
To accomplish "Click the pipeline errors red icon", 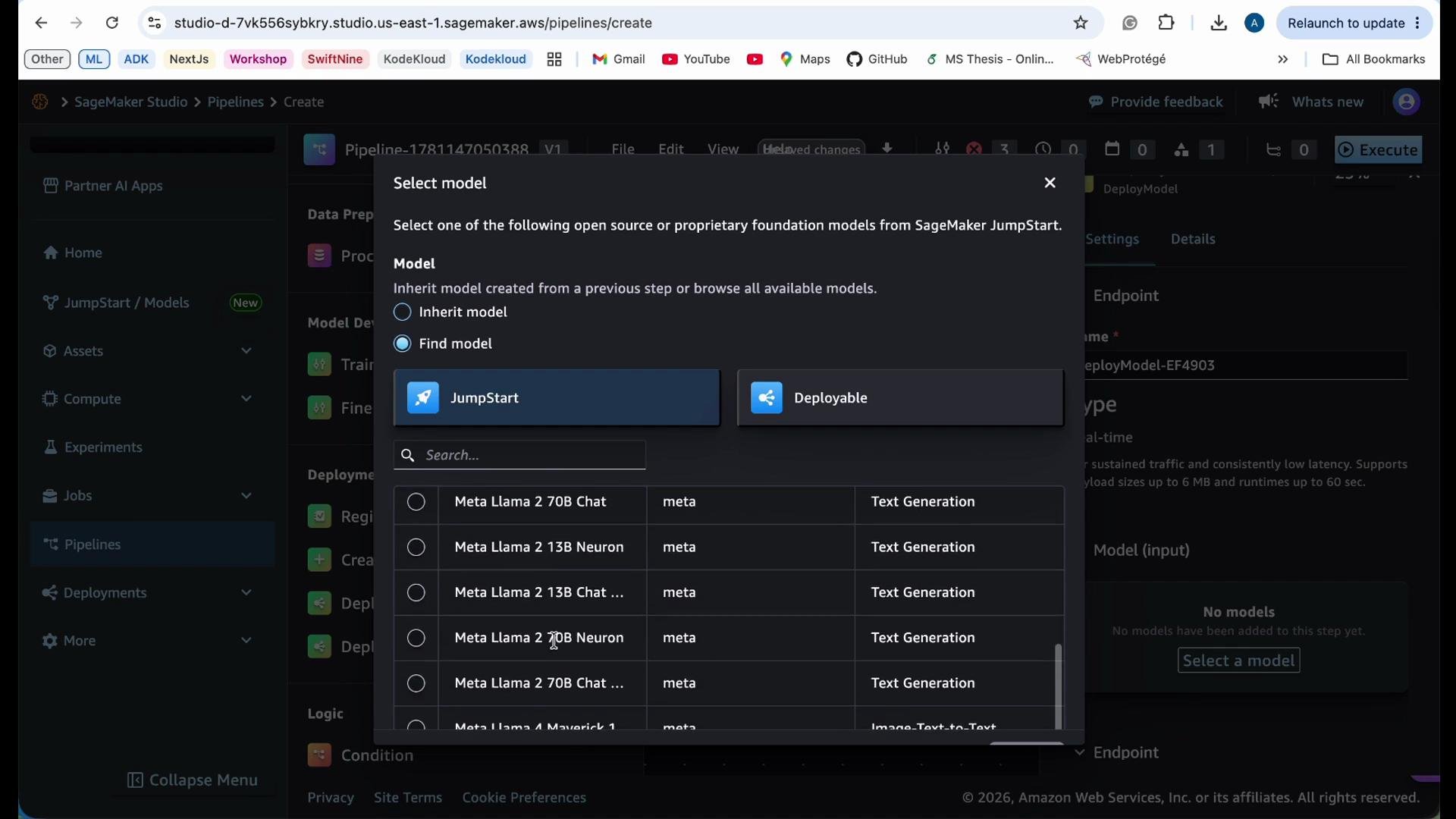I will (974, 150).
